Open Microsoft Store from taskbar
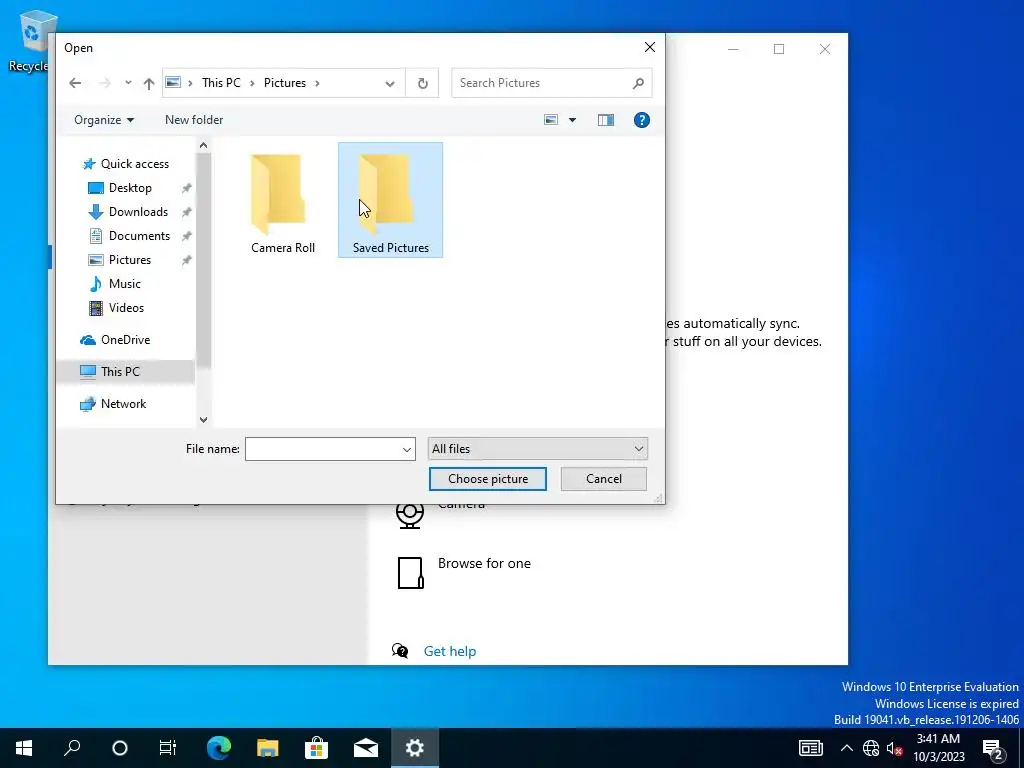 pos(317,748)
